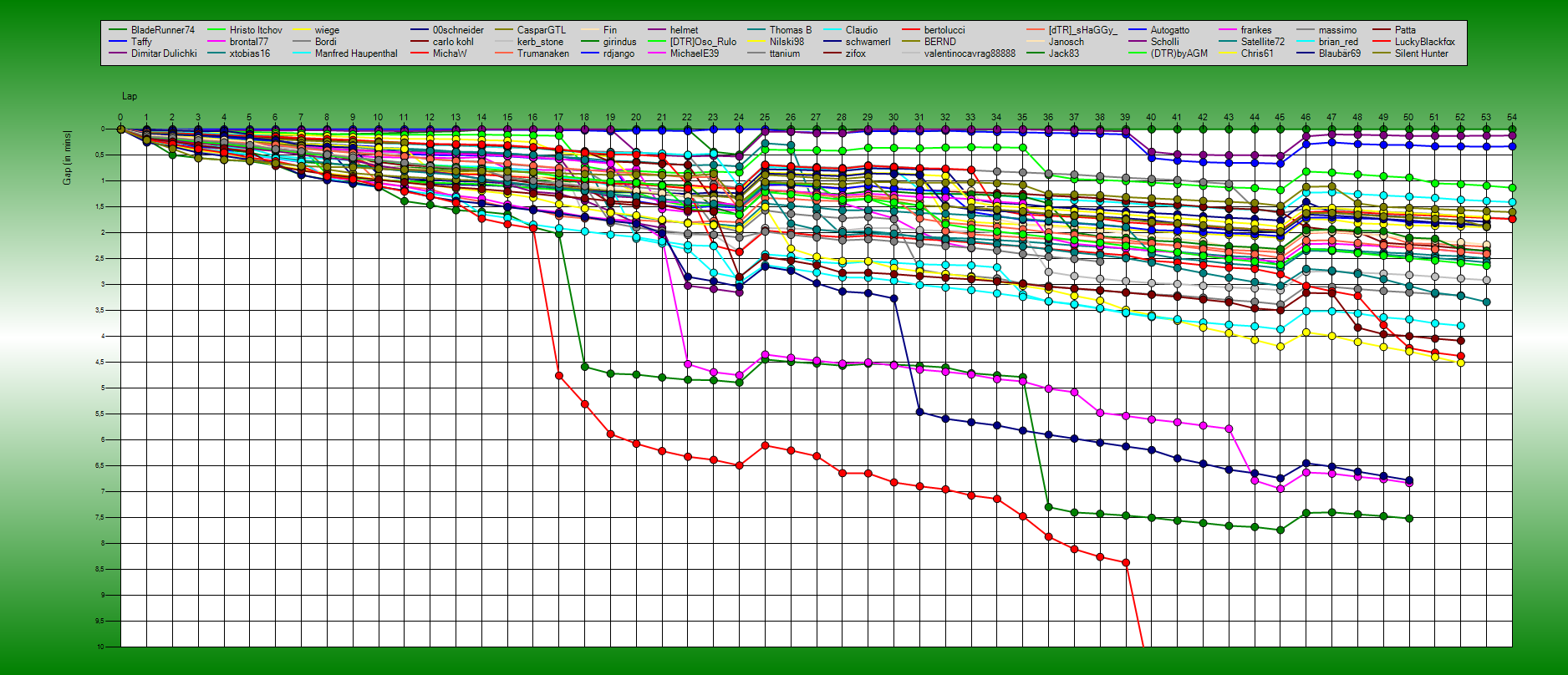
Task: Click the cyan line swatch beside Manfred Haupenthal
Action: tap(302, 53)
